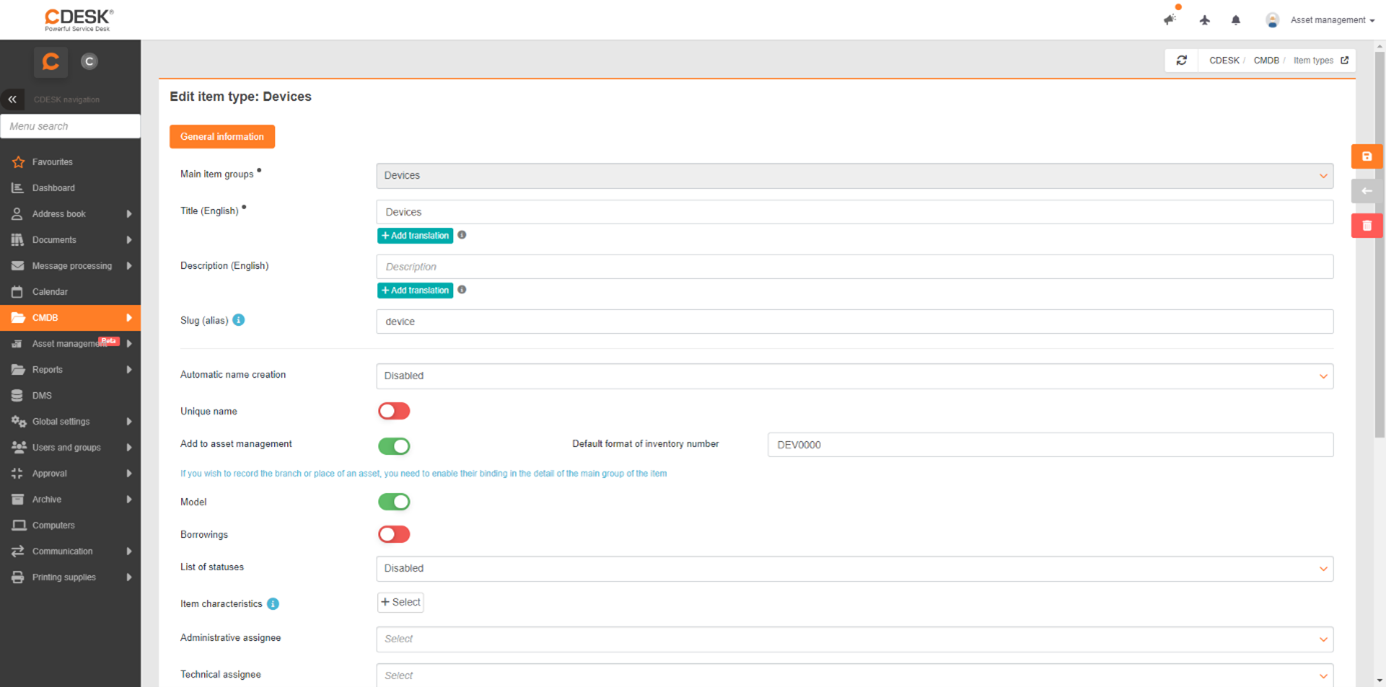
Task: Click the airplane icon in header
Action: pyautogui.click(x=1204, y=20)
